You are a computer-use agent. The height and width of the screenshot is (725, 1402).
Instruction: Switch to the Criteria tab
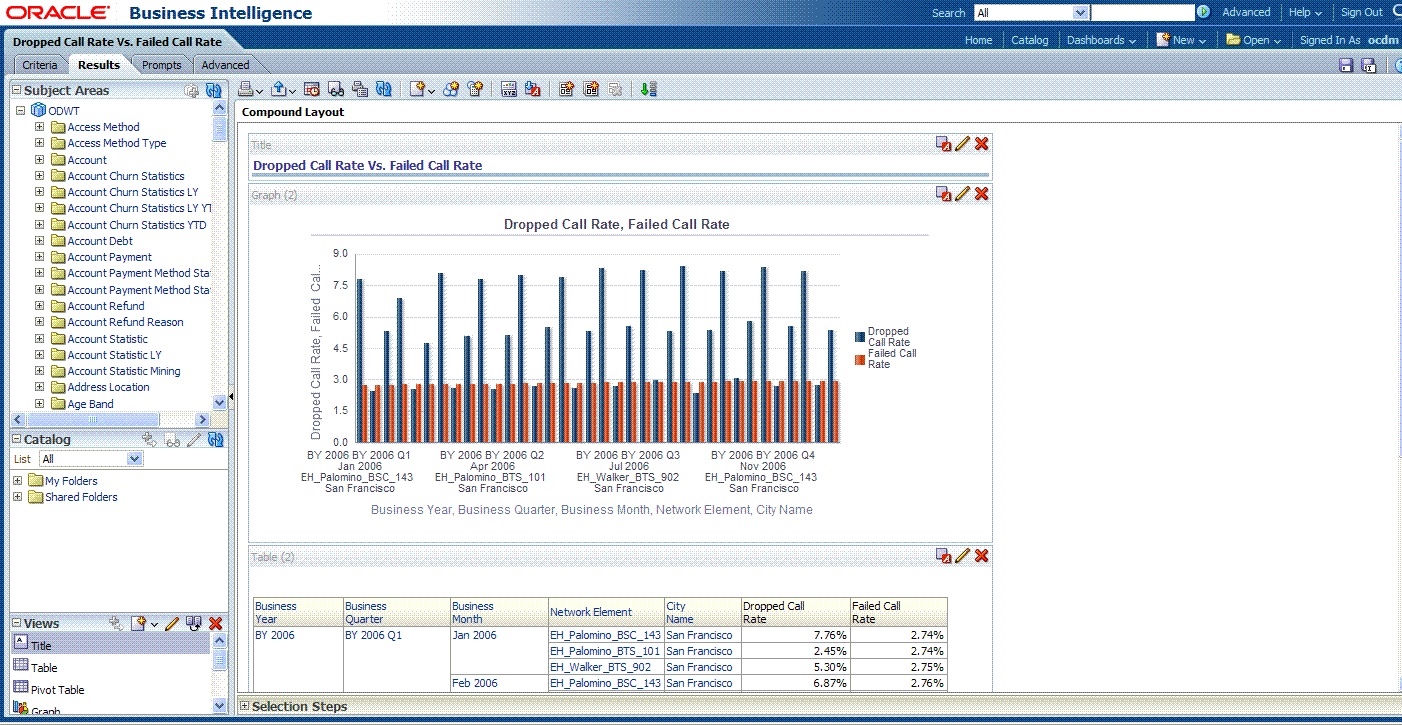pos(40,65)
